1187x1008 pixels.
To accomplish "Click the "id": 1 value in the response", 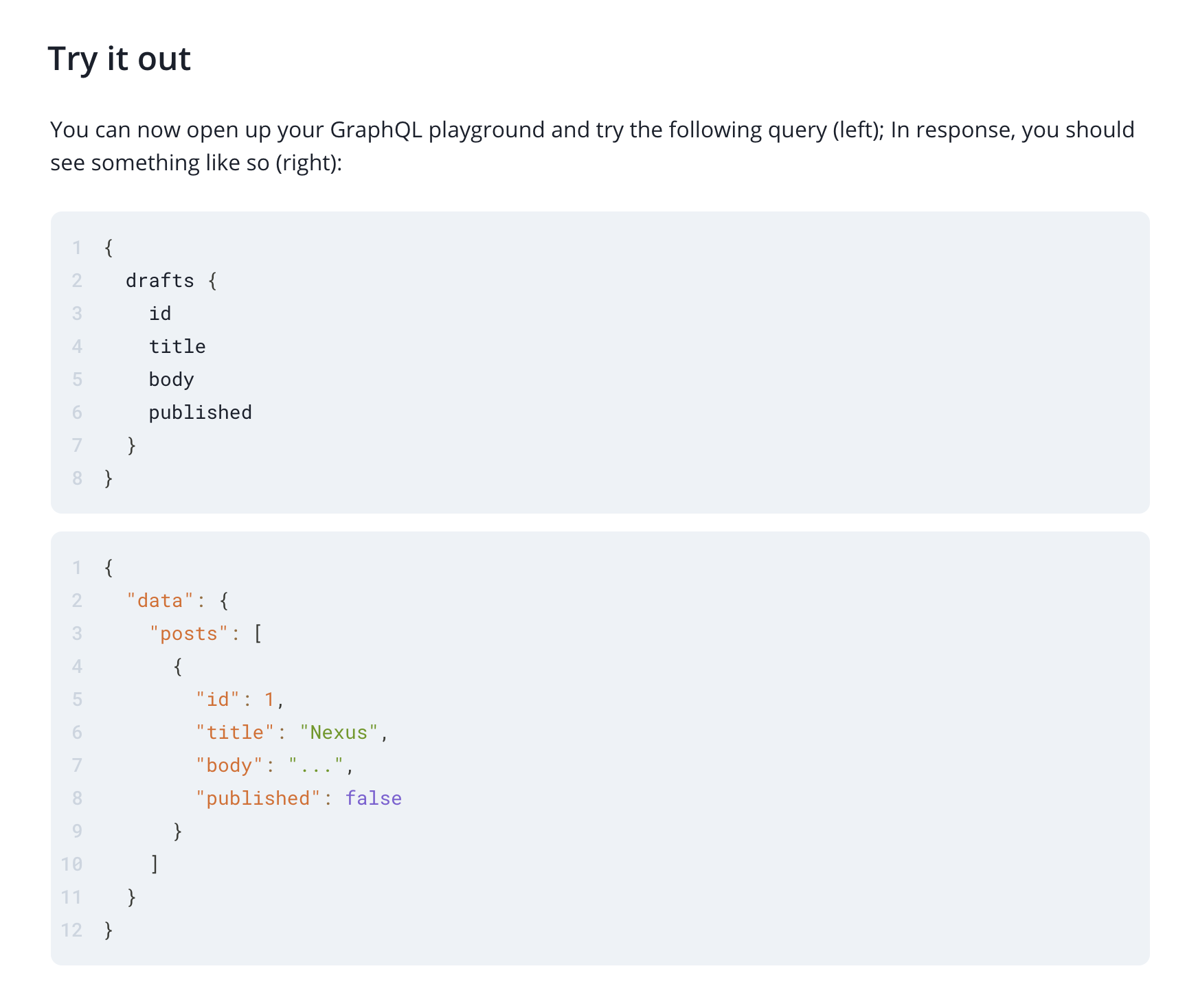I will [x=234, y=698].
